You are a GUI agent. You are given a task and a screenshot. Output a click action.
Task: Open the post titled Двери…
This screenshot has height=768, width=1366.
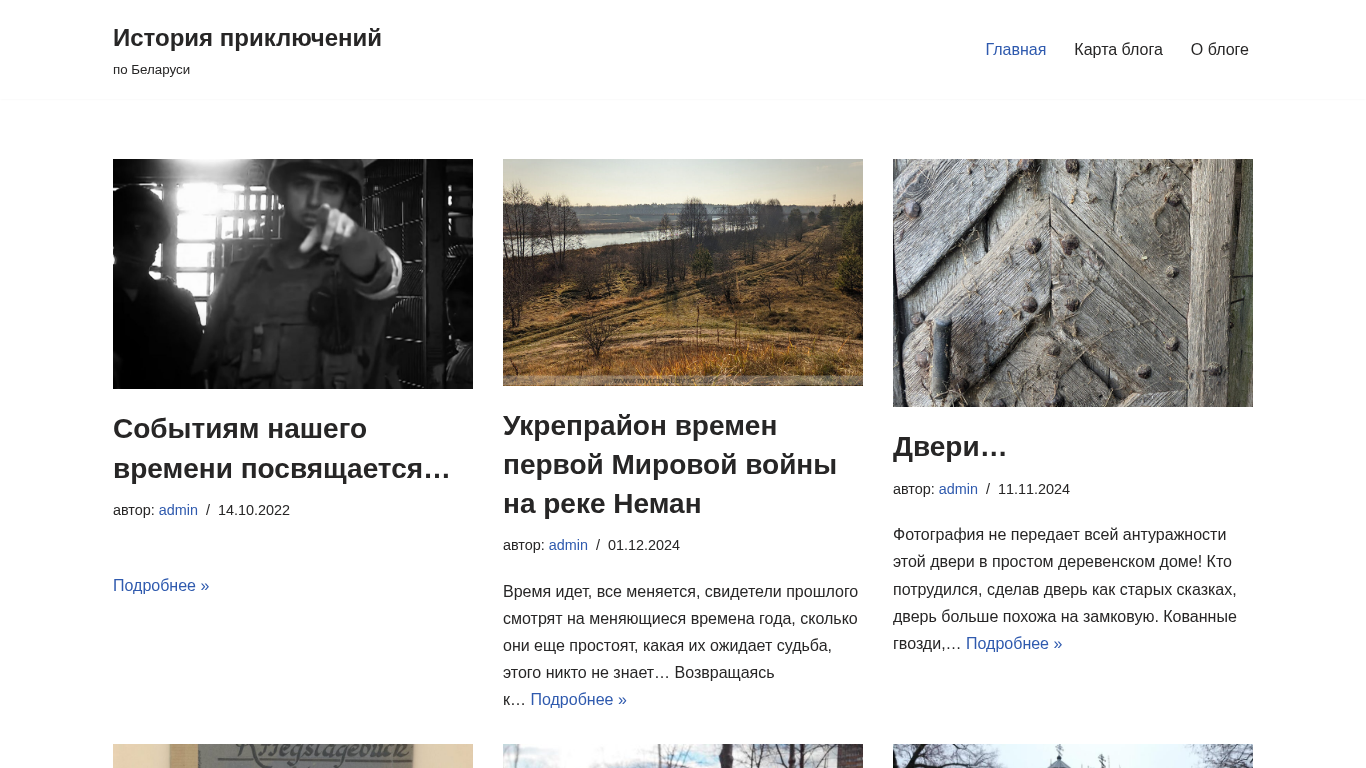(950, 446)
